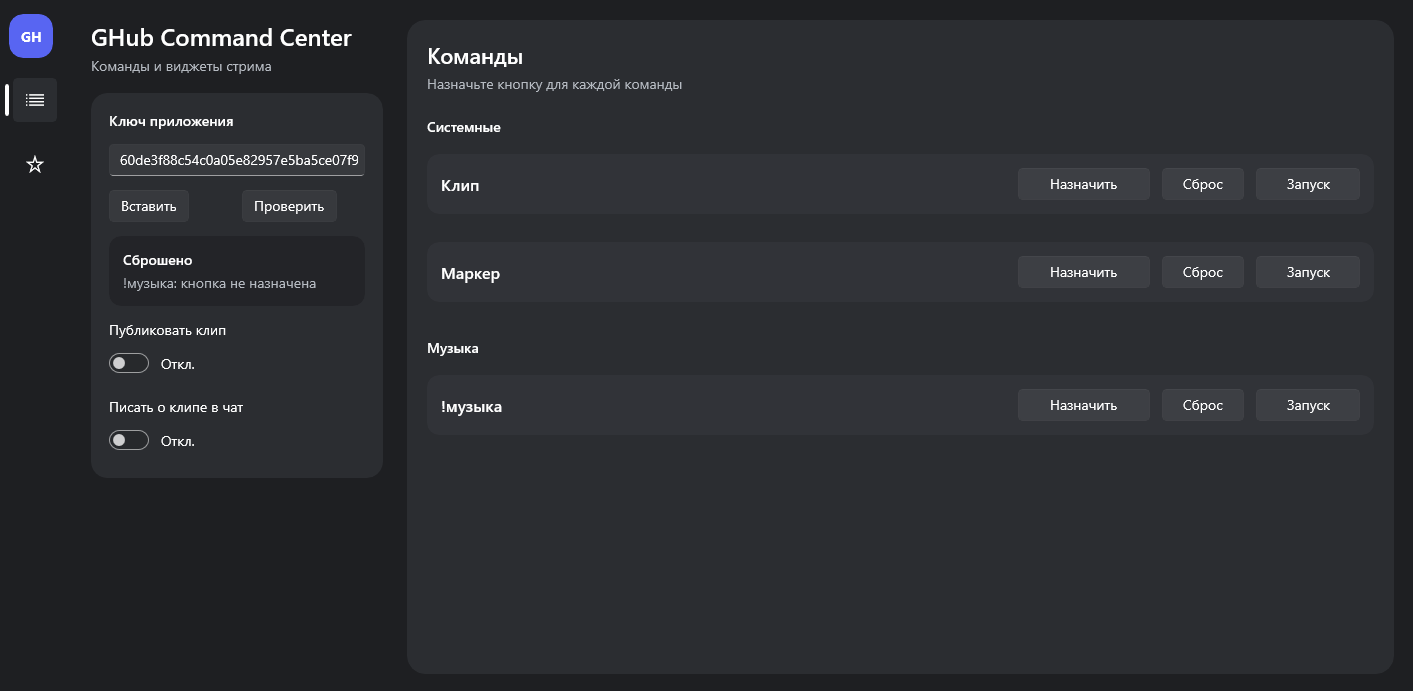The width and height of the screenshot is (1413, 691).
Task: Click the Публиковать клип label
Action: [x=168, y=330]
